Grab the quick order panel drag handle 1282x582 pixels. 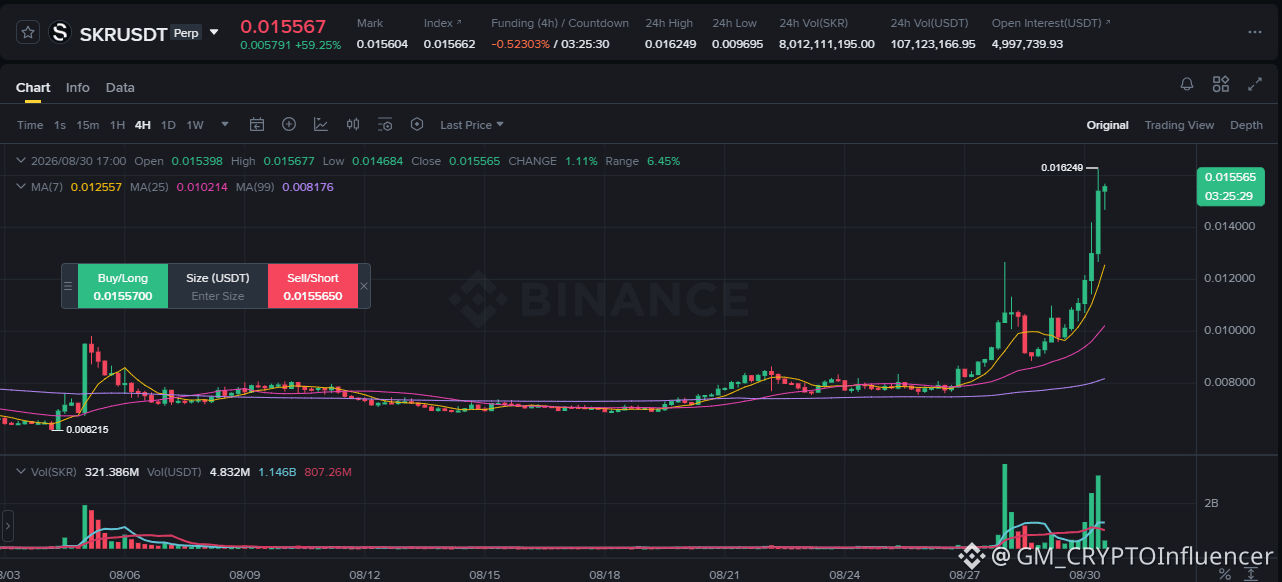pyautogui.click(x=69, y=286)
